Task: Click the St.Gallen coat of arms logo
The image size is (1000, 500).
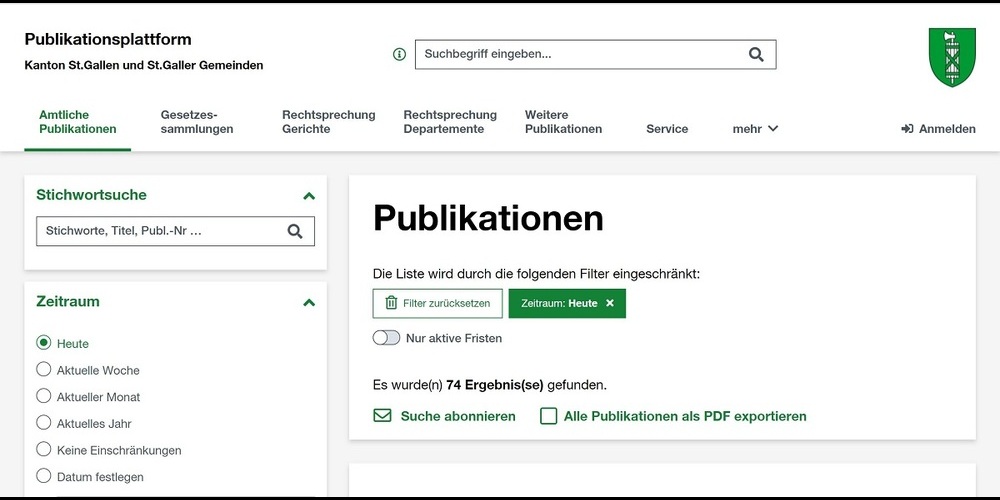Action: click(x=951, y=57)
